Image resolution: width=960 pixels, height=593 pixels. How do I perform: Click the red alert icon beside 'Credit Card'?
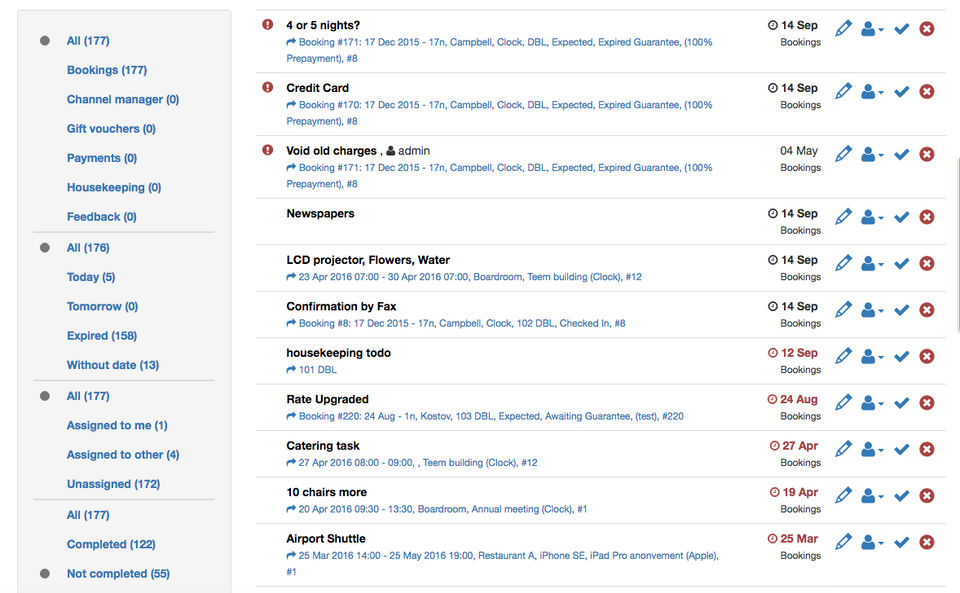coord(267,88)
